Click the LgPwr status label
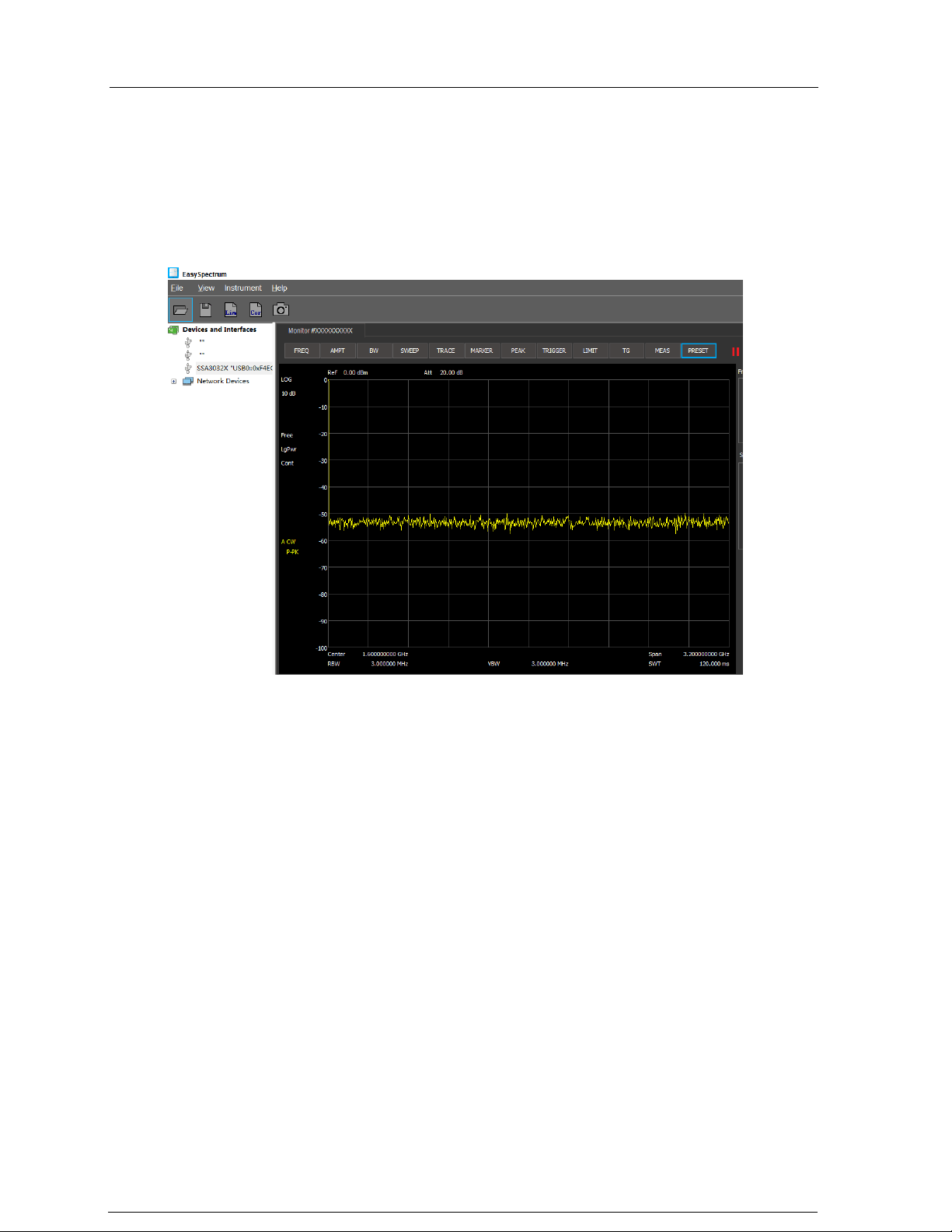The image size is (952, 1232). (x=288, y=449)
